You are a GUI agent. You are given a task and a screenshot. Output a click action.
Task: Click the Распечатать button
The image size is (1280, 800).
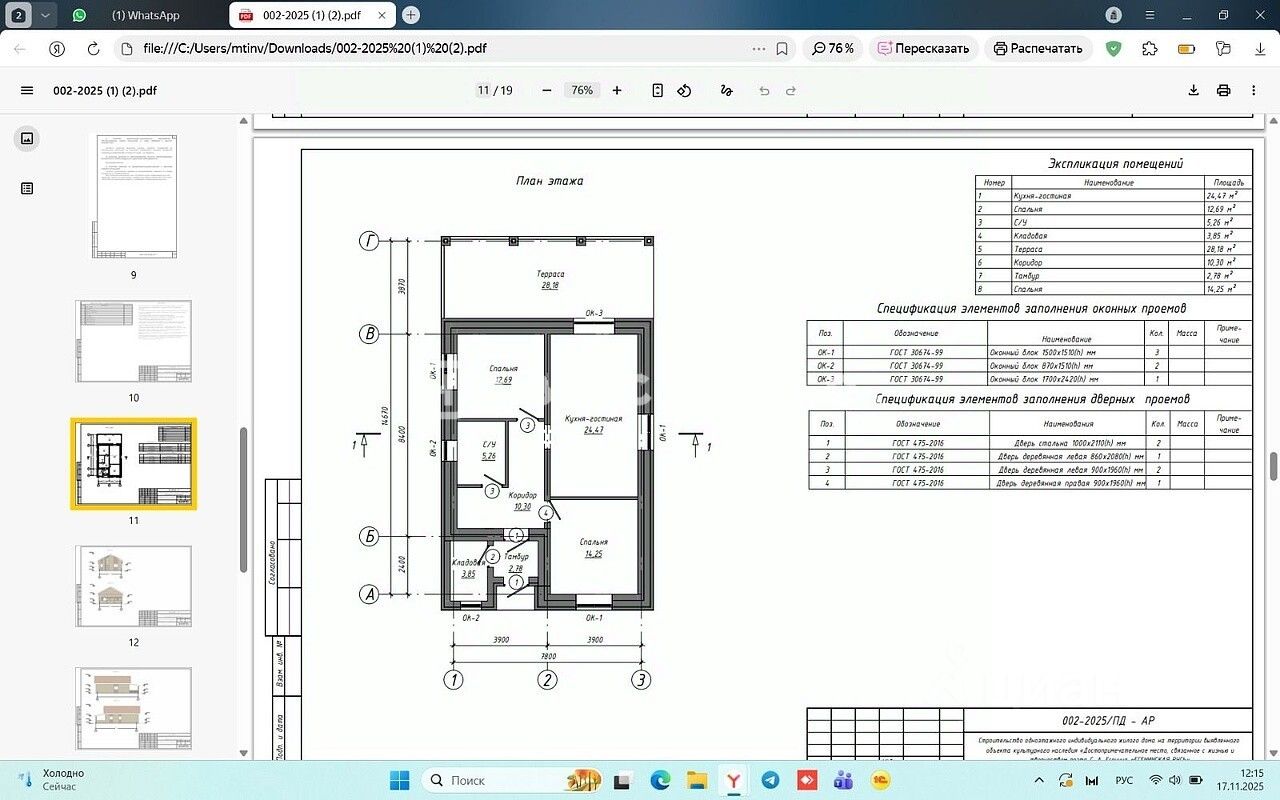click(1037, 48)
